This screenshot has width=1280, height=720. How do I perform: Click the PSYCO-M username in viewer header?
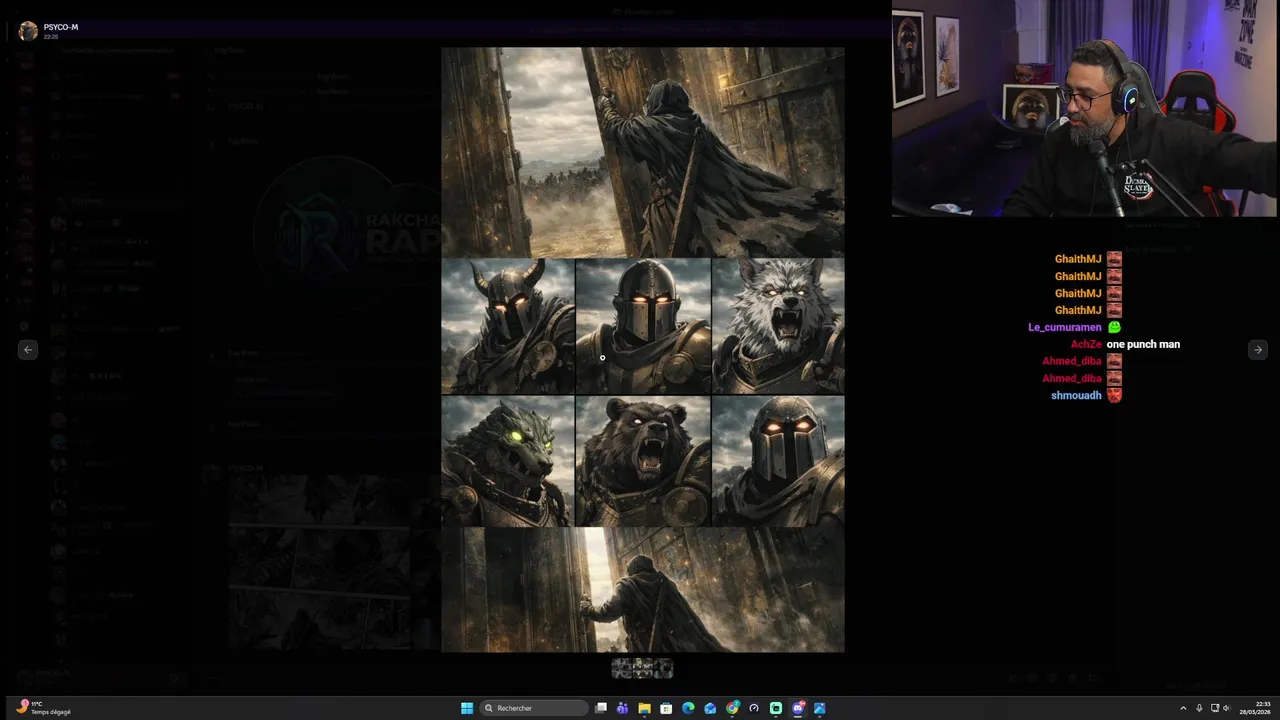(61, 27)
